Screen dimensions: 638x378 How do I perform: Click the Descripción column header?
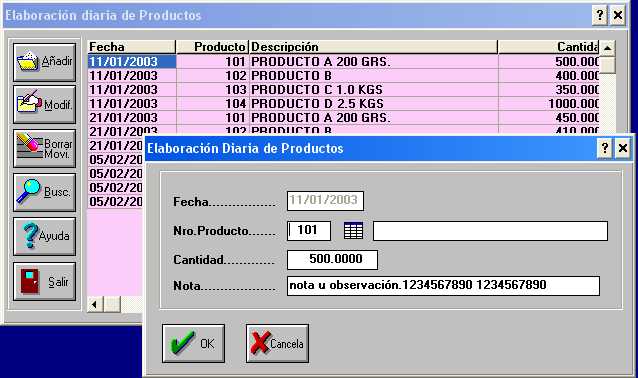(x=373, y=47)
